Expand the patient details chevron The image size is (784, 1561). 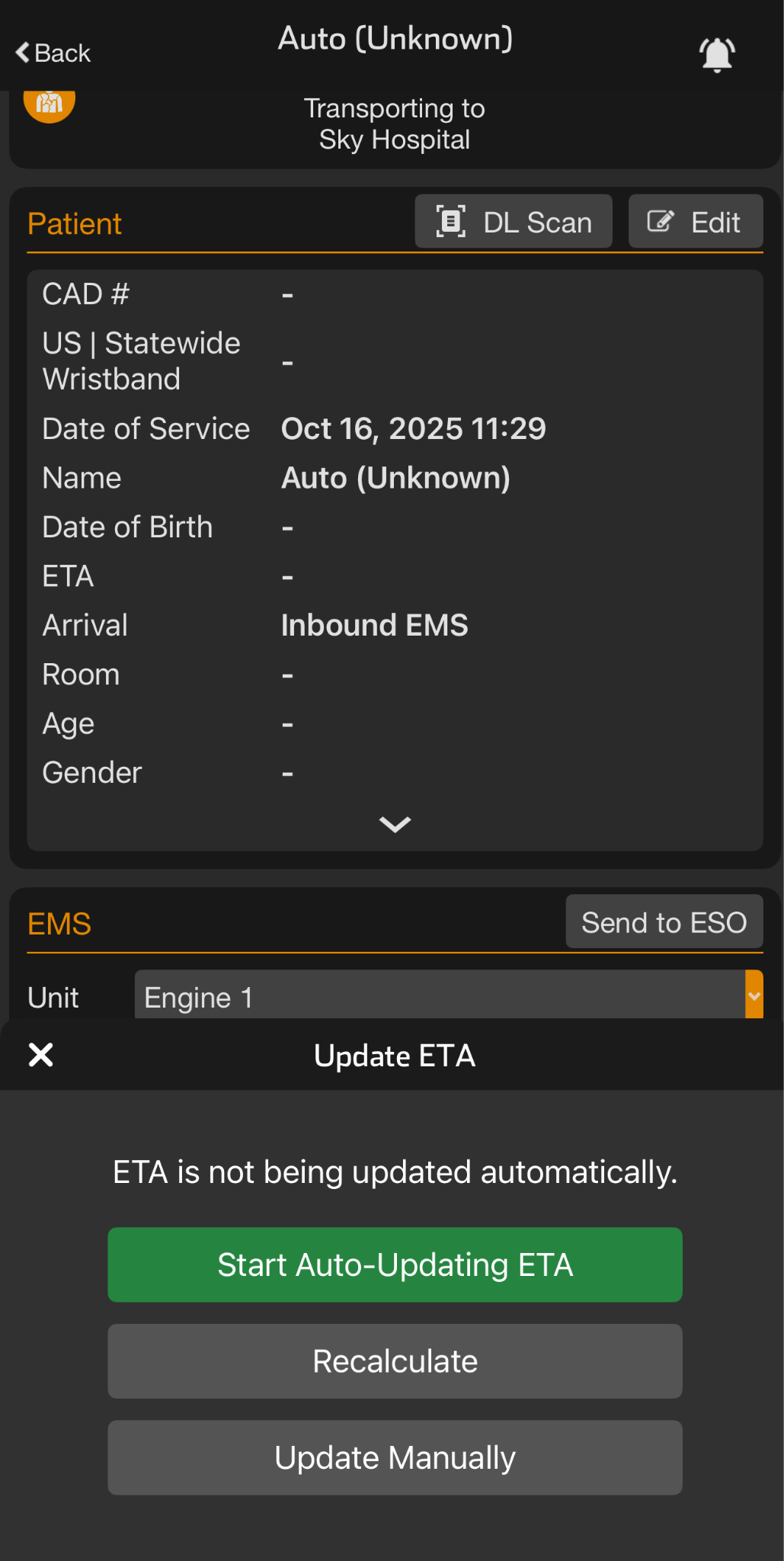395,824
